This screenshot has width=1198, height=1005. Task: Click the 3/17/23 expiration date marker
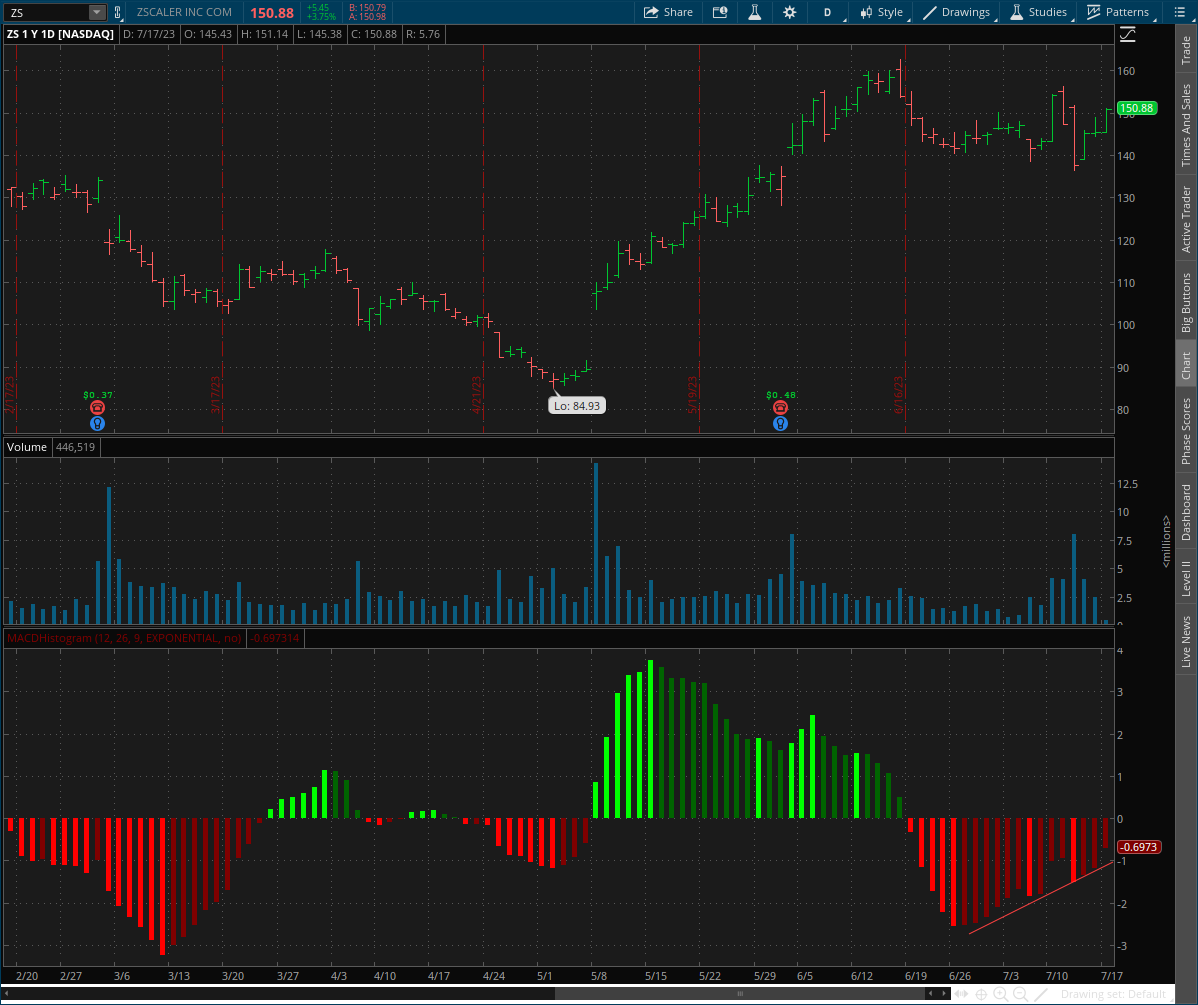(x=215, y=395)
